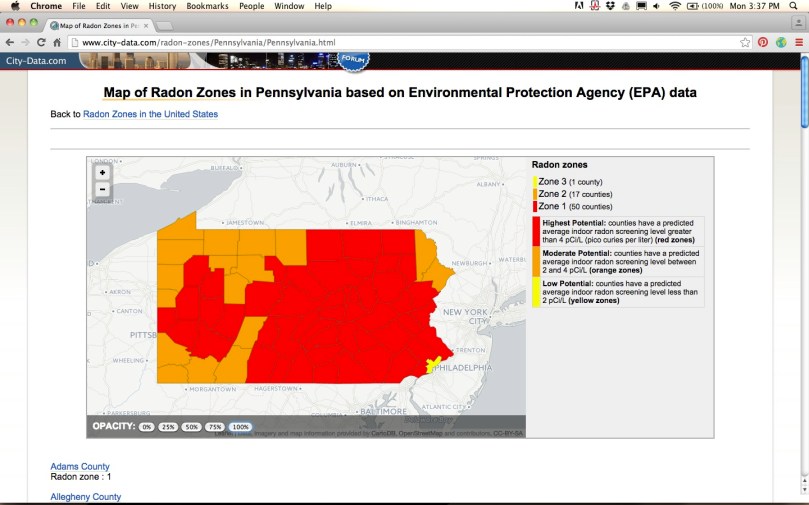Set map opacity to 75%
The height and width of the screenshot is (505, 809).
click(x=215, y=427)
